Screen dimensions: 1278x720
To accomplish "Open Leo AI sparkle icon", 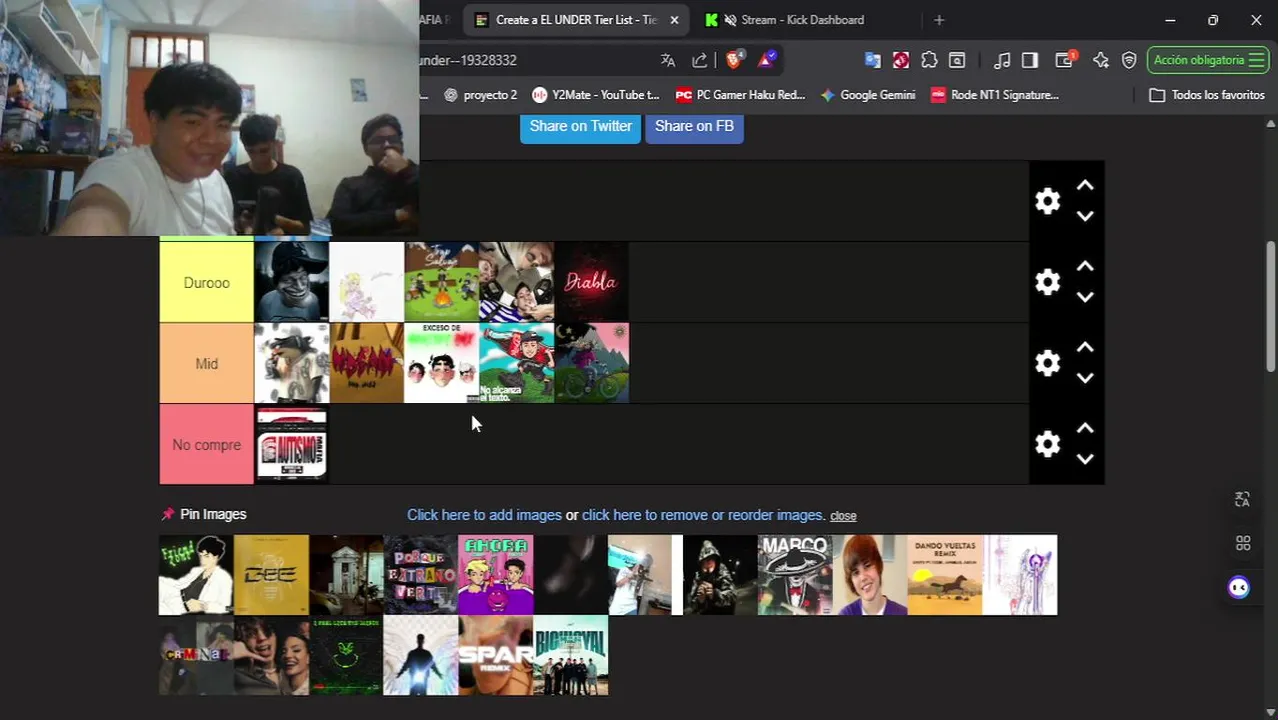I will click(1101, 60).
